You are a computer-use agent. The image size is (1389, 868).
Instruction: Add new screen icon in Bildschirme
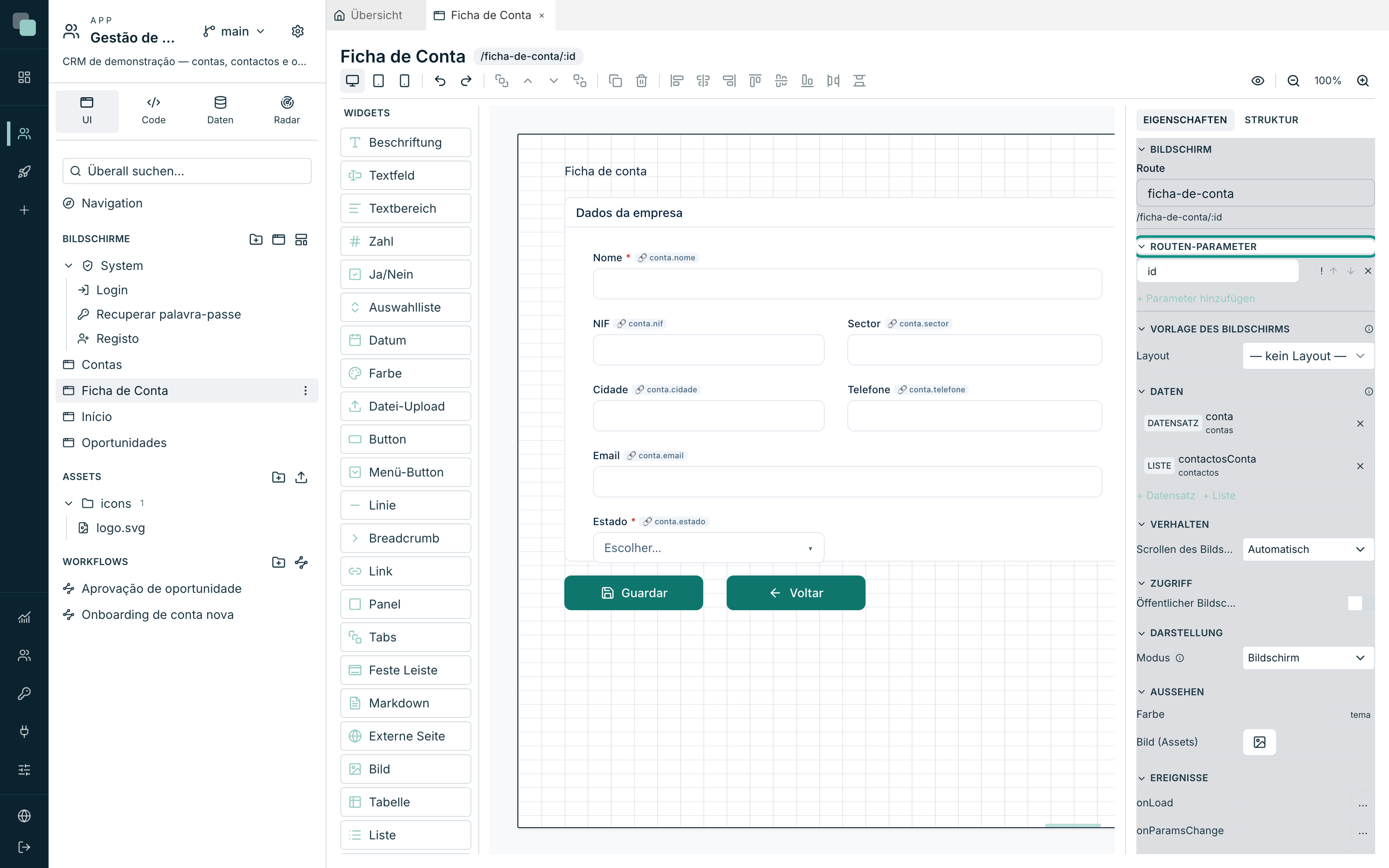(278, 240)
